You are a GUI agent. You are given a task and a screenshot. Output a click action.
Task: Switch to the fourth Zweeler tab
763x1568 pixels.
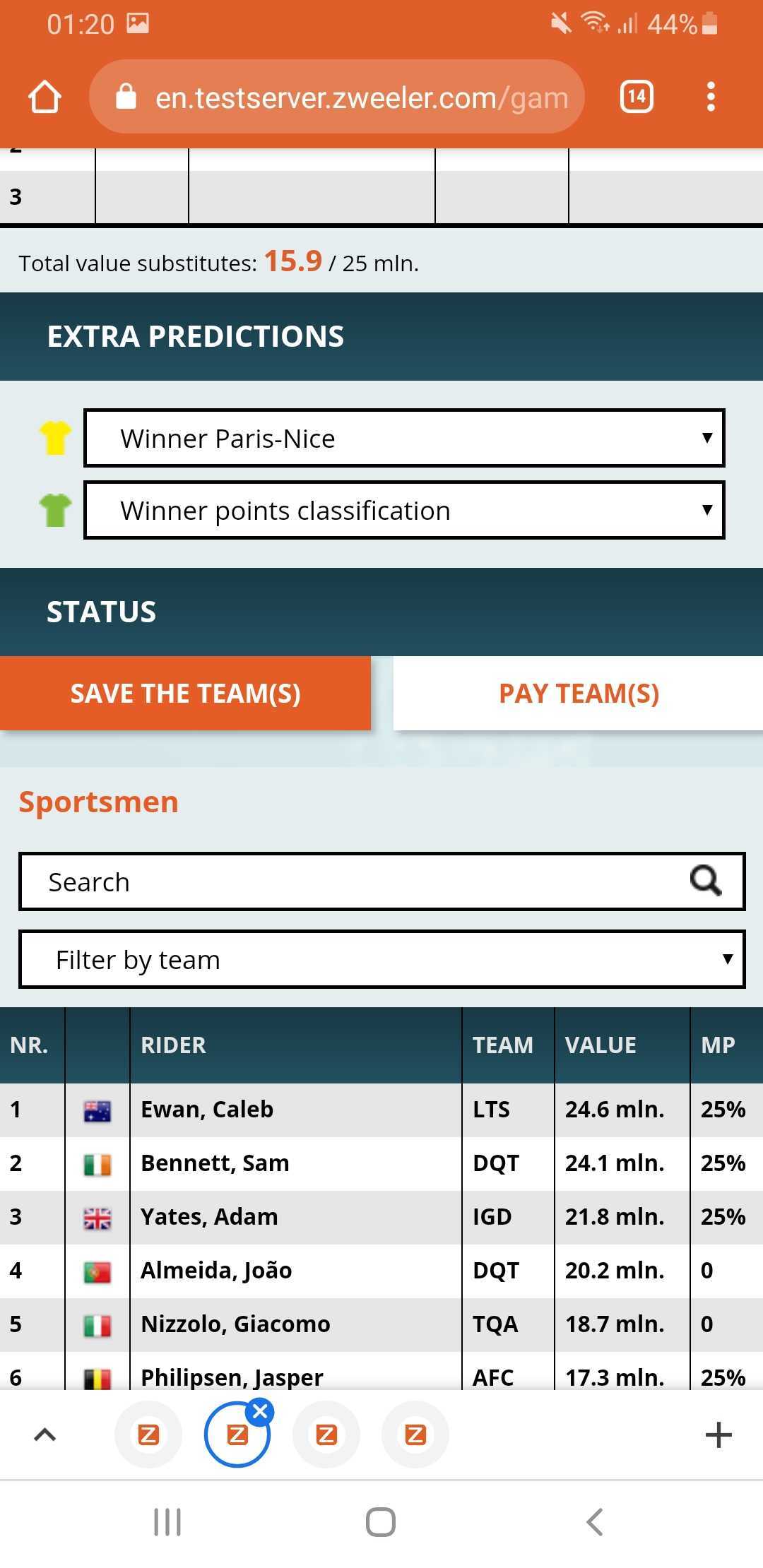[415, 1435]
